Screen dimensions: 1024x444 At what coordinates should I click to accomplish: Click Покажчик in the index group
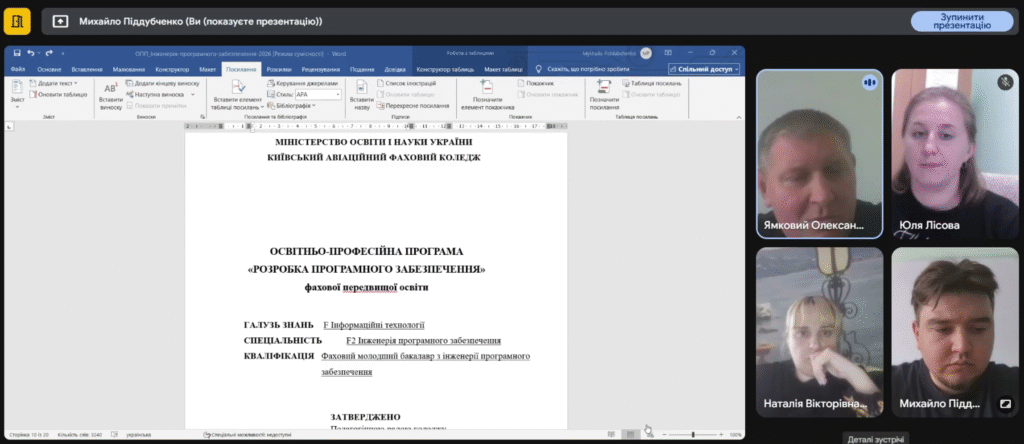click(536, 84)
